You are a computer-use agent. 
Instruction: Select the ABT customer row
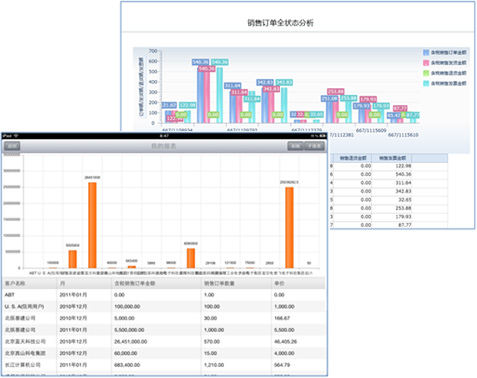coord(163,295)
